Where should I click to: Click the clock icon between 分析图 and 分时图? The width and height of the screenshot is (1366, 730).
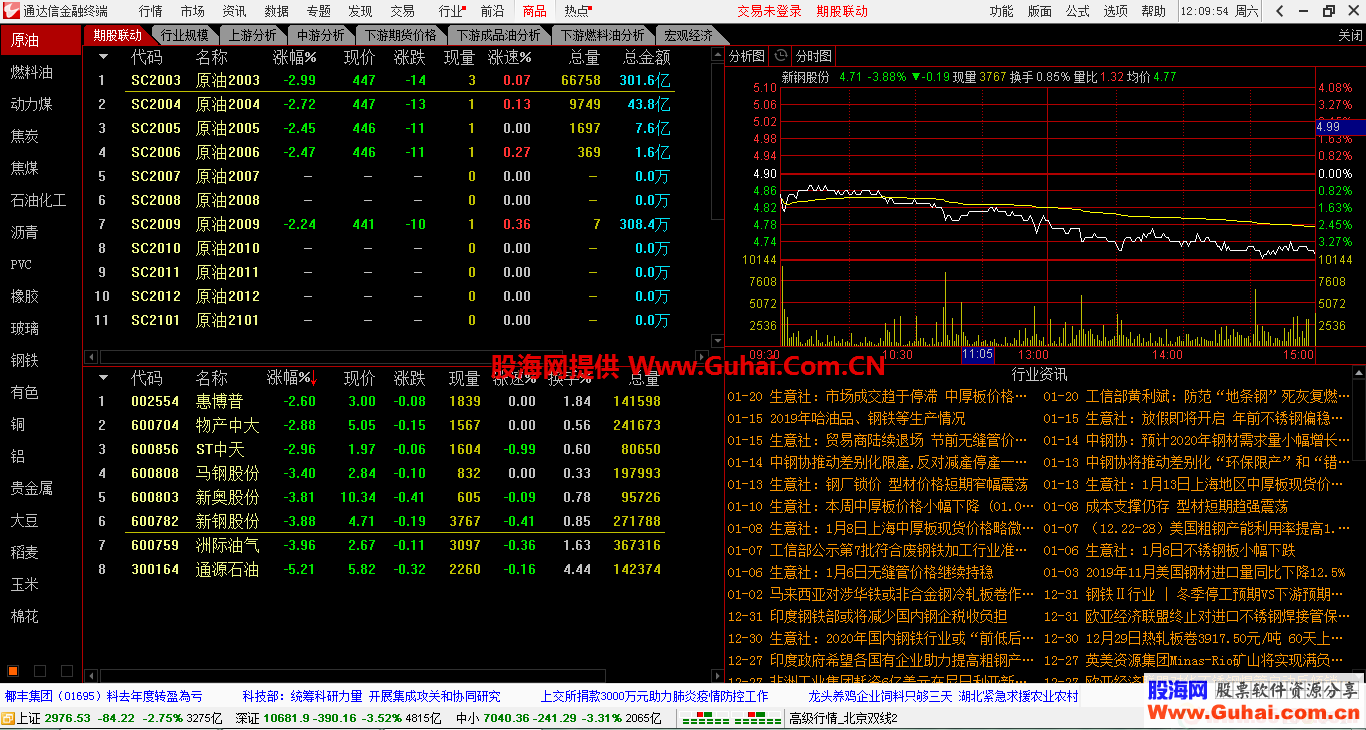tap(781, 56)
